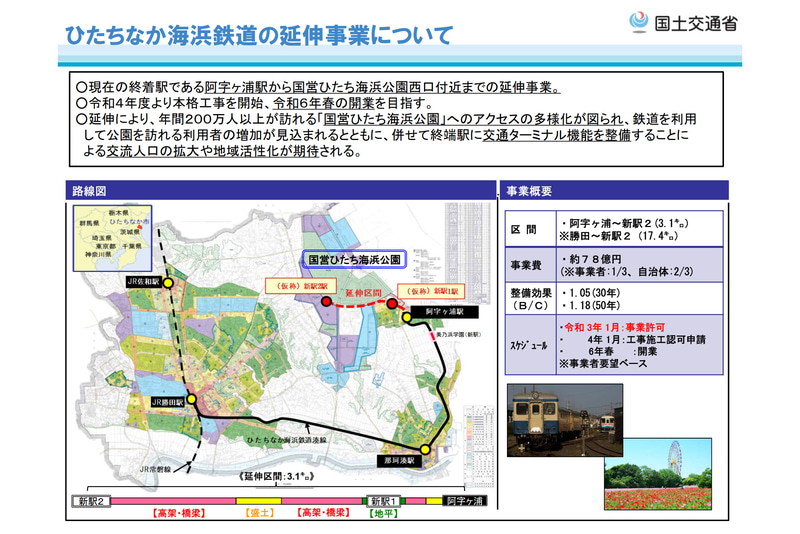Viewport: 800px width, 534px height.
Task: Click the red marker for 新駅1
Action: [x=392, y=304]
